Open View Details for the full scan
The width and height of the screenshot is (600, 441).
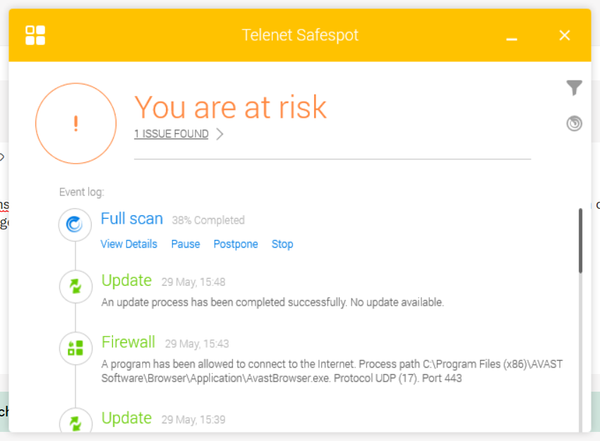[129, 244]
